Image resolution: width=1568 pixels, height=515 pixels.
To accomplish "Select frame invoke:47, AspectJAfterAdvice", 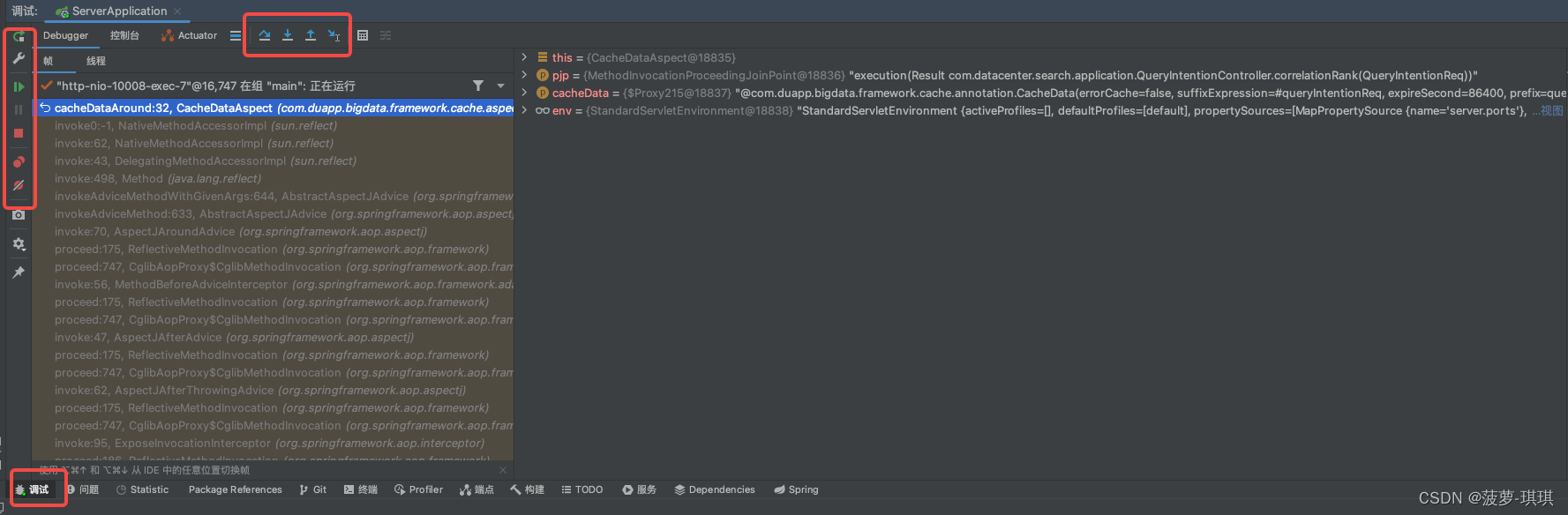I will [274, 337].
